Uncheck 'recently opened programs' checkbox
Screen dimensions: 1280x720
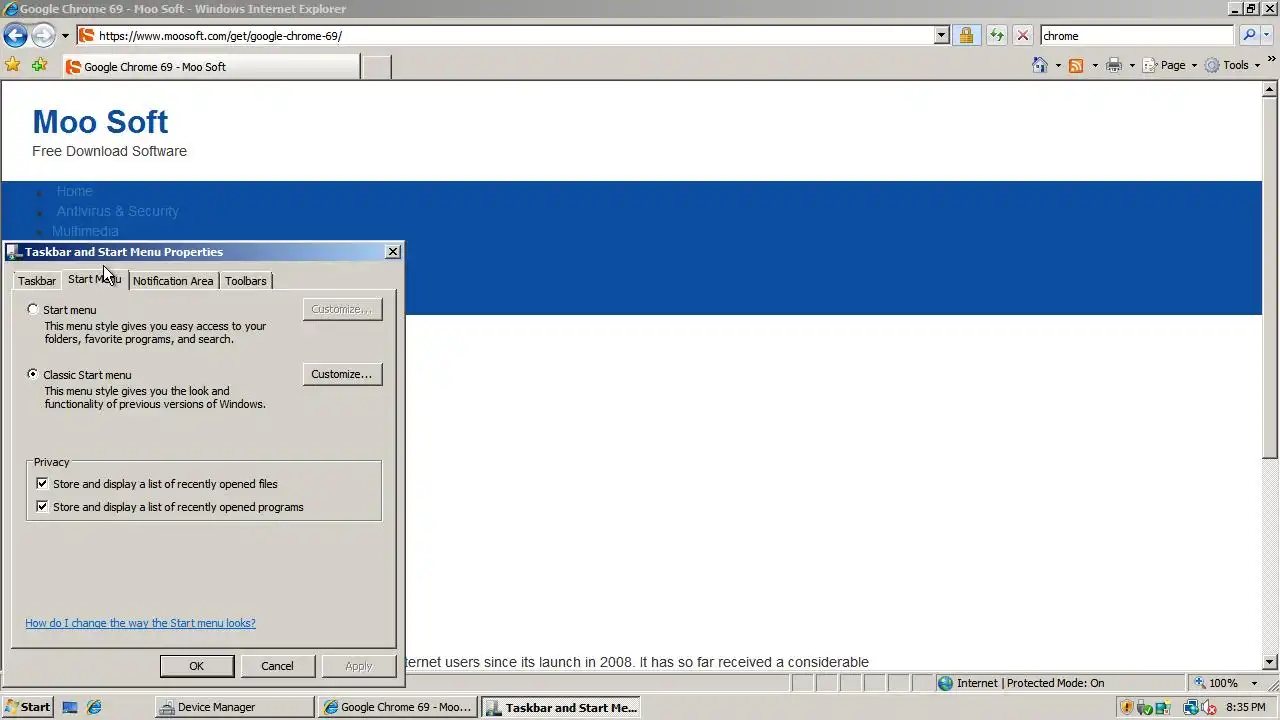[x=42, y=507]
